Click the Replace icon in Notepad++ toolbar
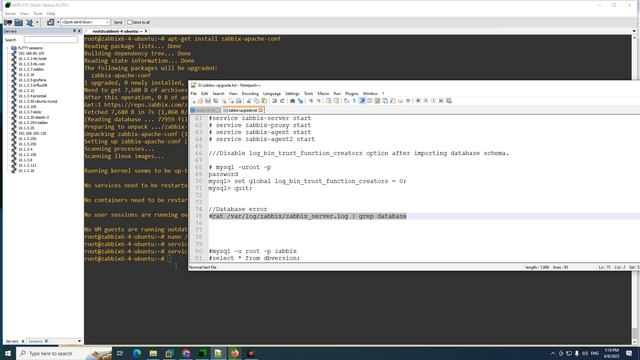The height and width of the screenshot is (360, 640). [x=300, y=101]
